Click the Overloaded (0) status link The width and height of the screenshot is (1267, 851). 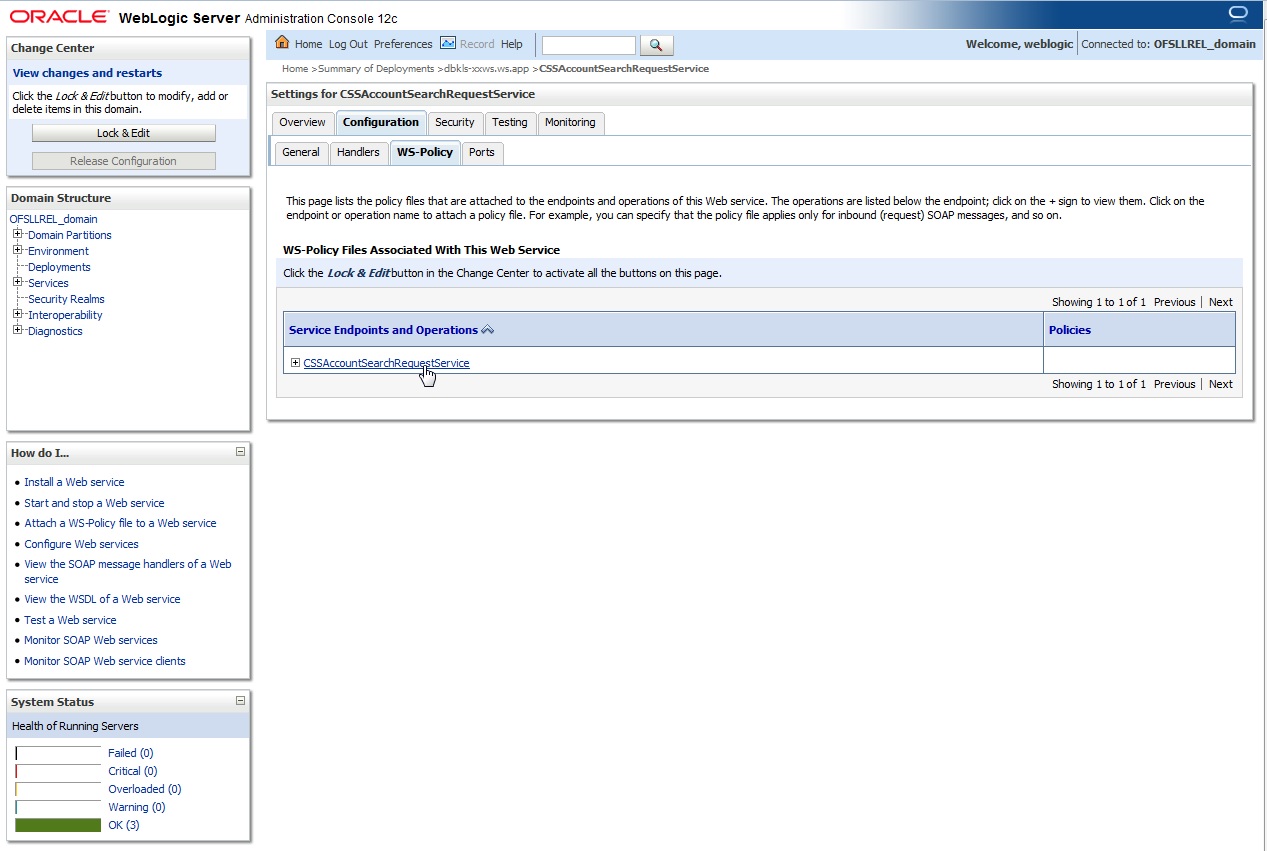[x=144, y=789]
